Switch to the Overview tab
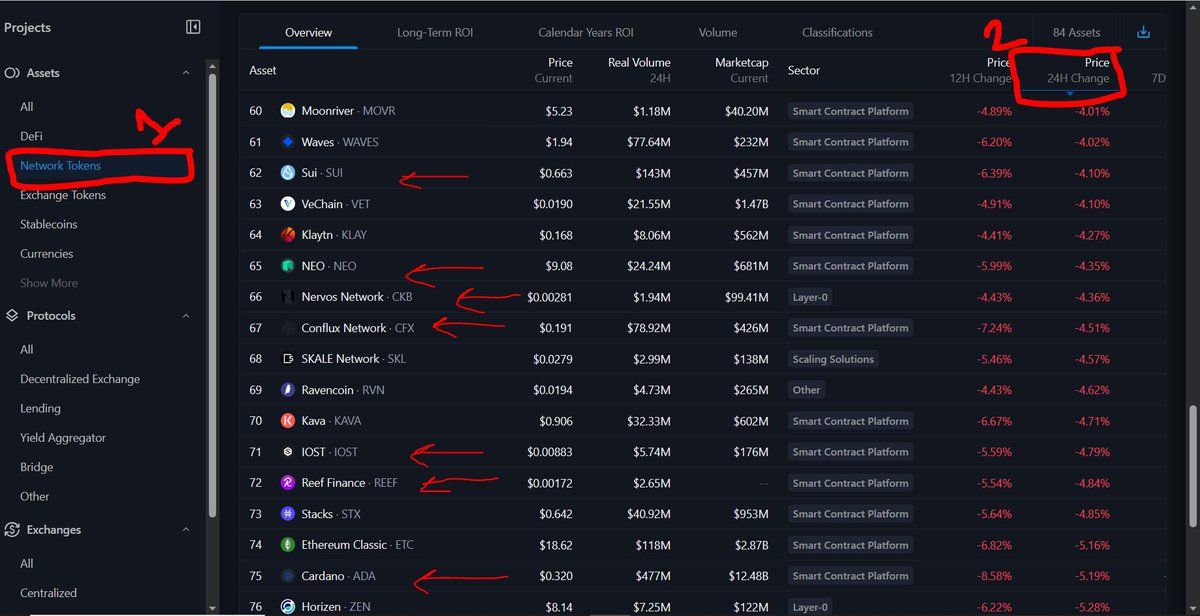The width and height of the screenshot is (1200, 616). (308, 32)
